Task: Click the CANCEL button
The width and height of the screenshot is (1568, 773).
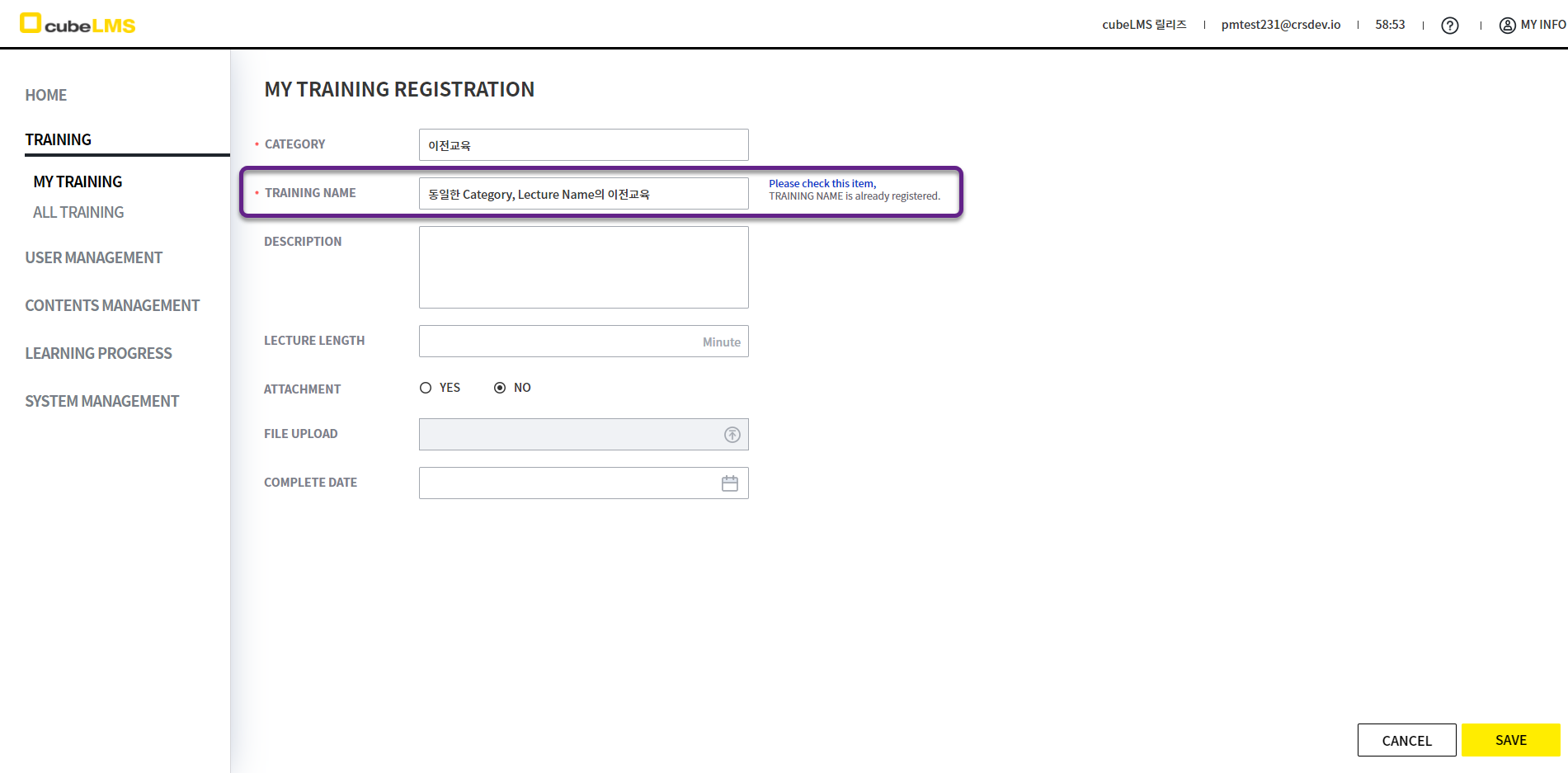Action: [1406, 740]
